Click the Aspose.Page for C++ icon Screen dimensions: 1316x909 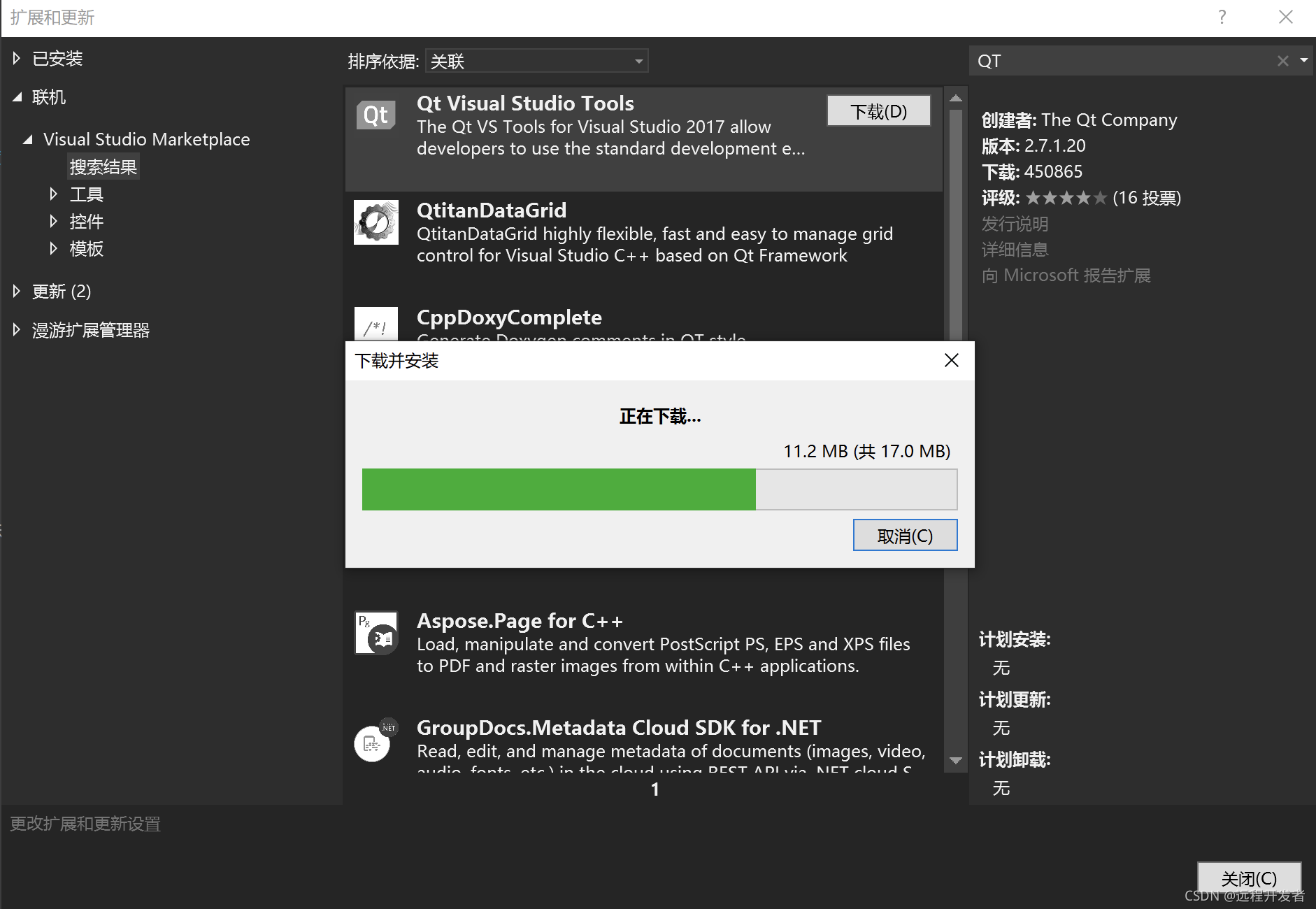pyautogui.click(x=376, y=633)
